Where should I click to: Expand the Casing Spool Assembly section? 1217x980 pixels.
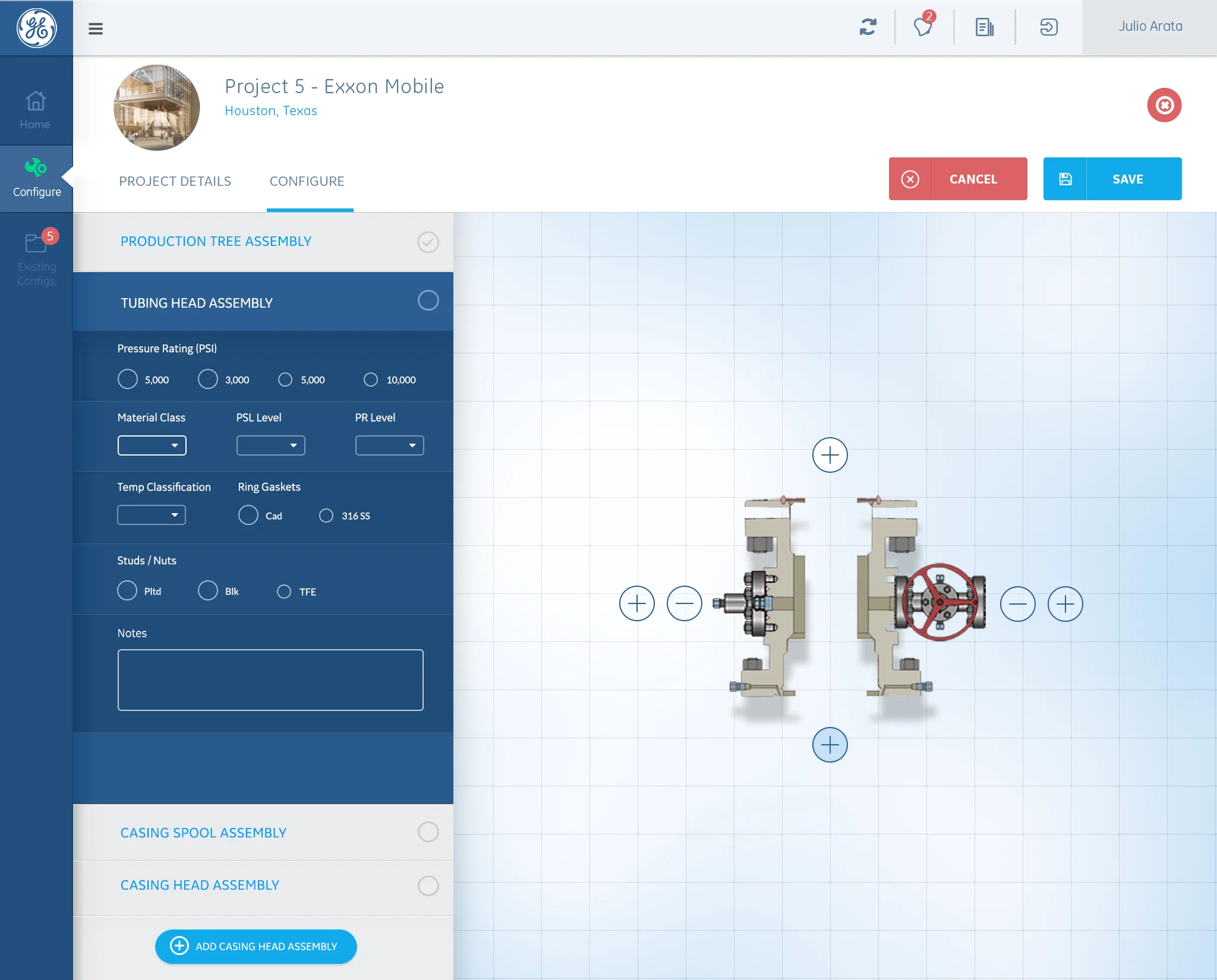click(x=203, y=833)
